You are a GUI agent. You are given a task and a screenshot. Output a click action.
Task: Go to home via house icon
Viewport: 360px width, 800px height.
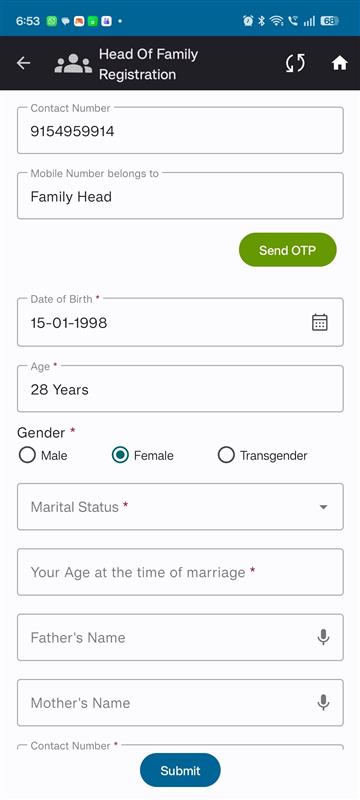(340, 63)
